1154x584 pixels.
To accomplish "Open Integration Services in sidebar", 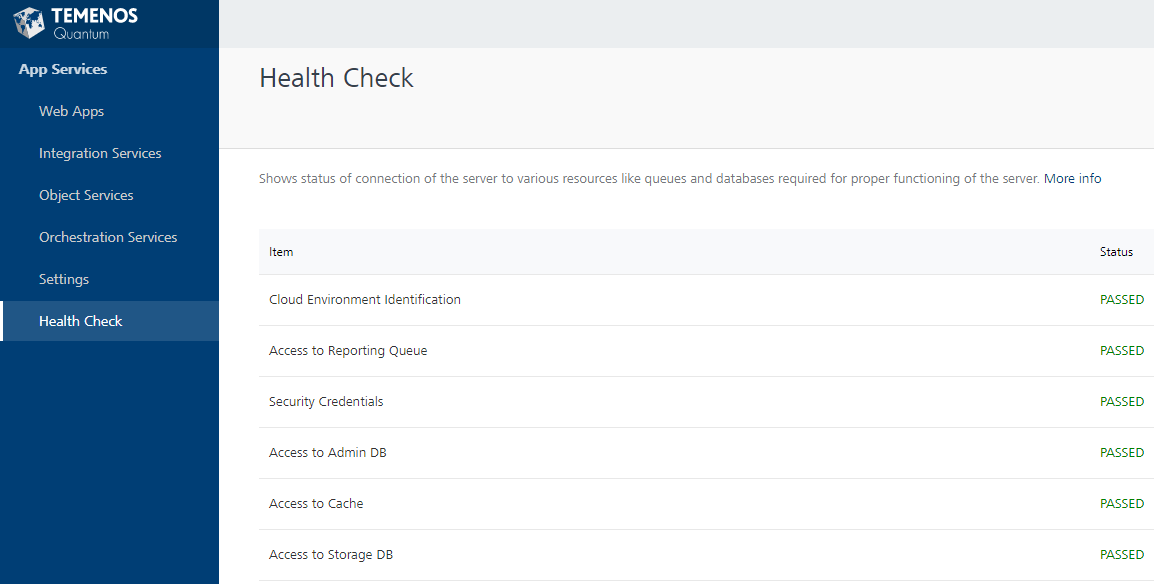I will (x=100, y=153).
